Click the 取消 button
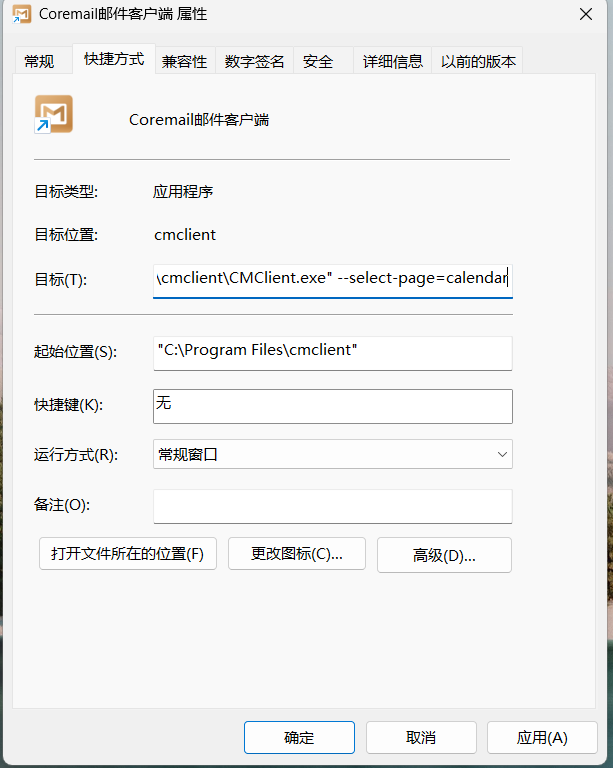This screenshot has width=613, height=768. pos(421,737)
